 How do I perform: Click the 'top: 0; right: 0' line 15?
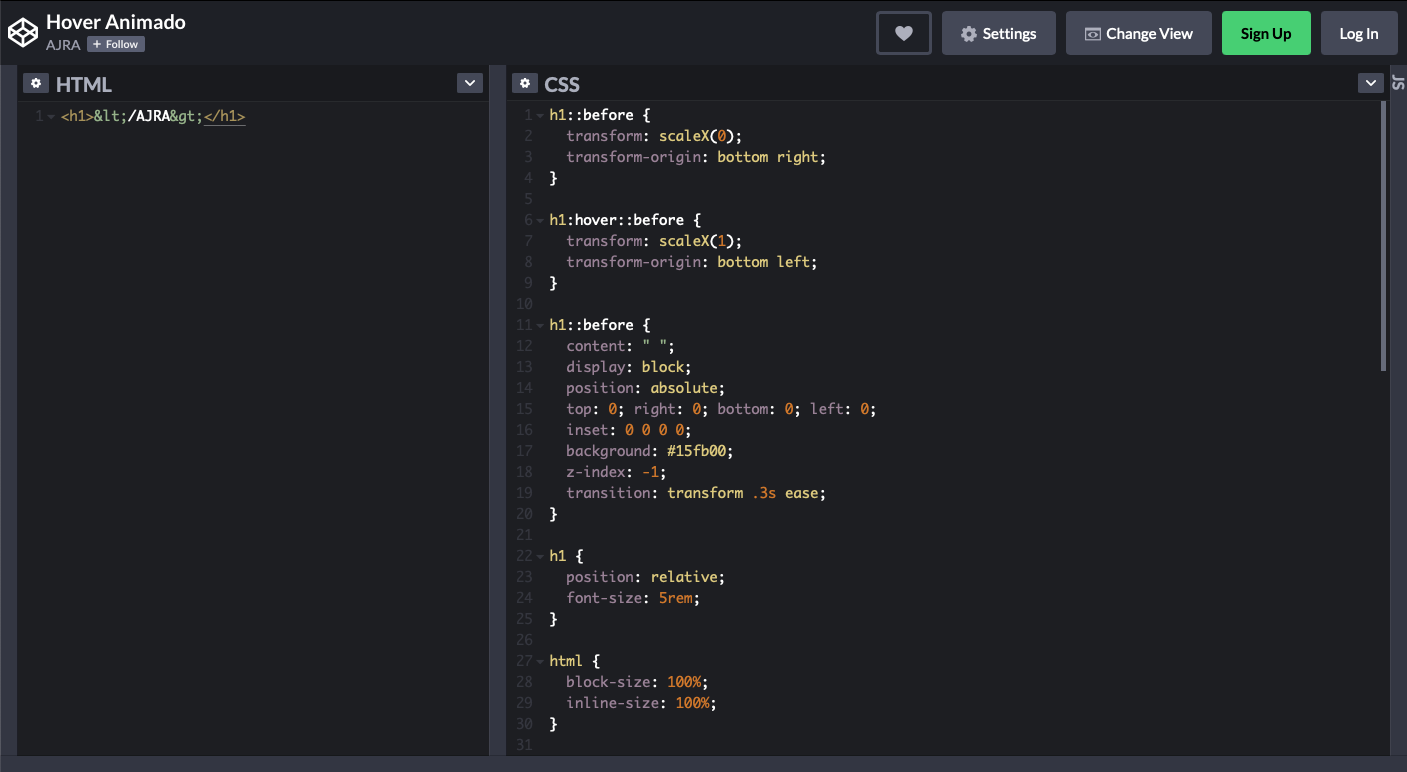(x=721, y=409)
